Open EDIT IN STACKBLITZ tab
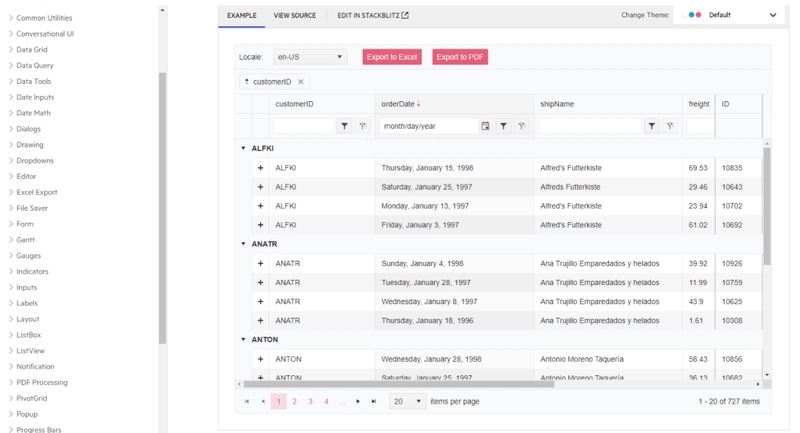 [x=373, y=15]
